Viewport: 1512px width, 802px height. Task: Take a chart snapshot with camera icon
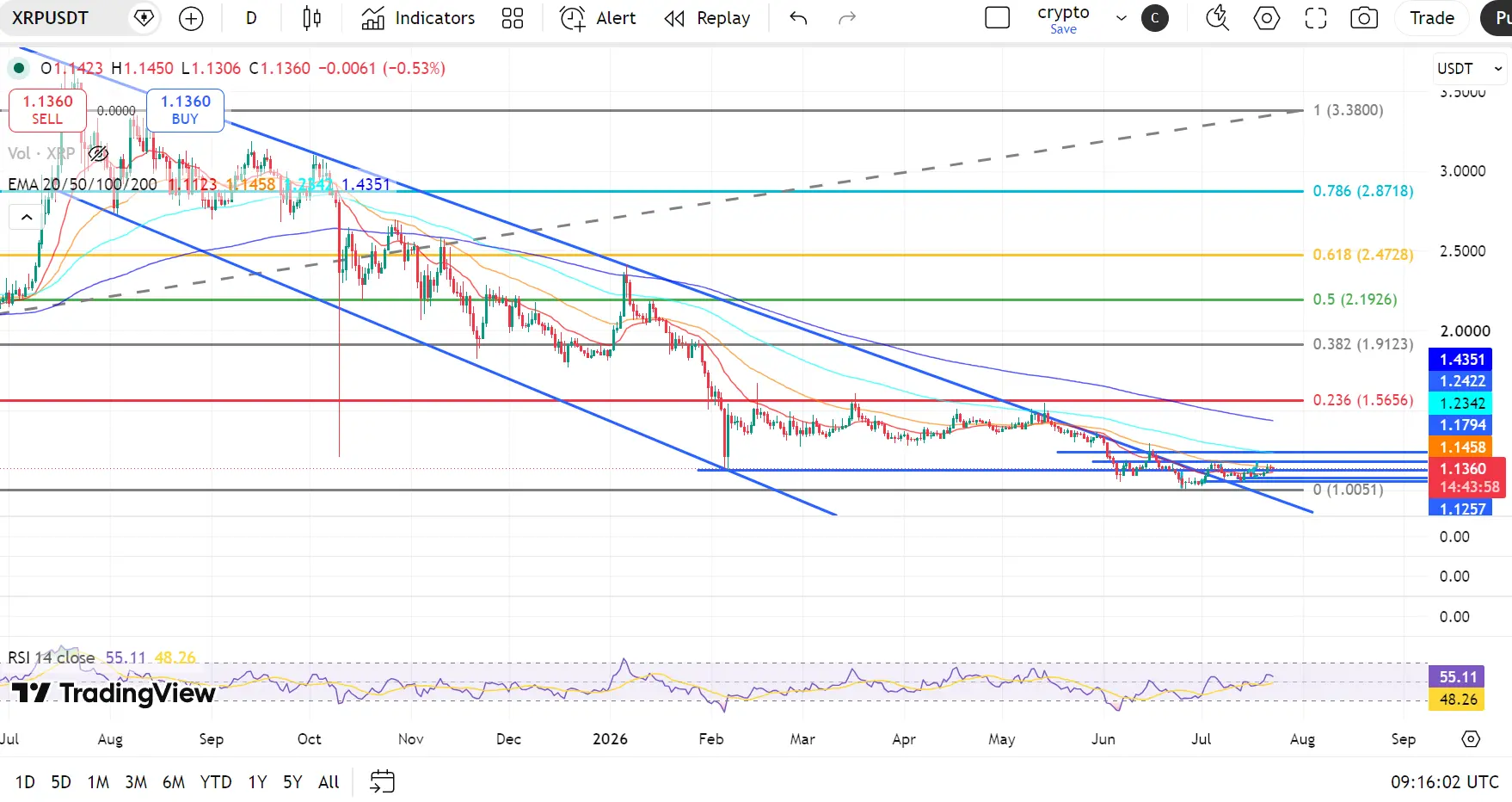[x=1364, y=18]
